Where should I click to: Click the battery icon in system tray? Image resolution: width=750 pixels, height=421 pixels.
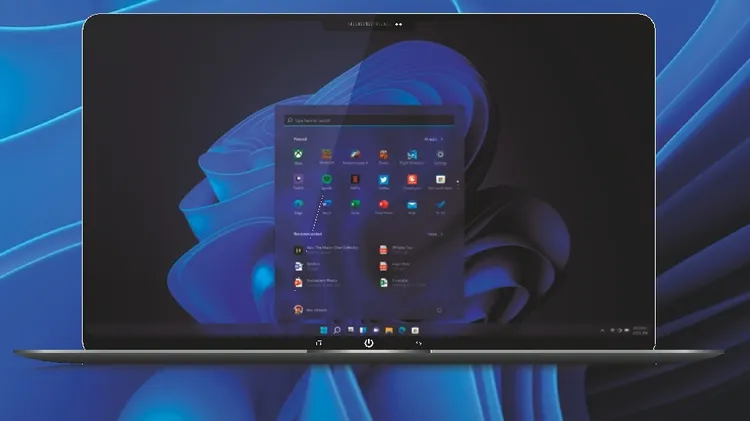click(x=627, y=330)
